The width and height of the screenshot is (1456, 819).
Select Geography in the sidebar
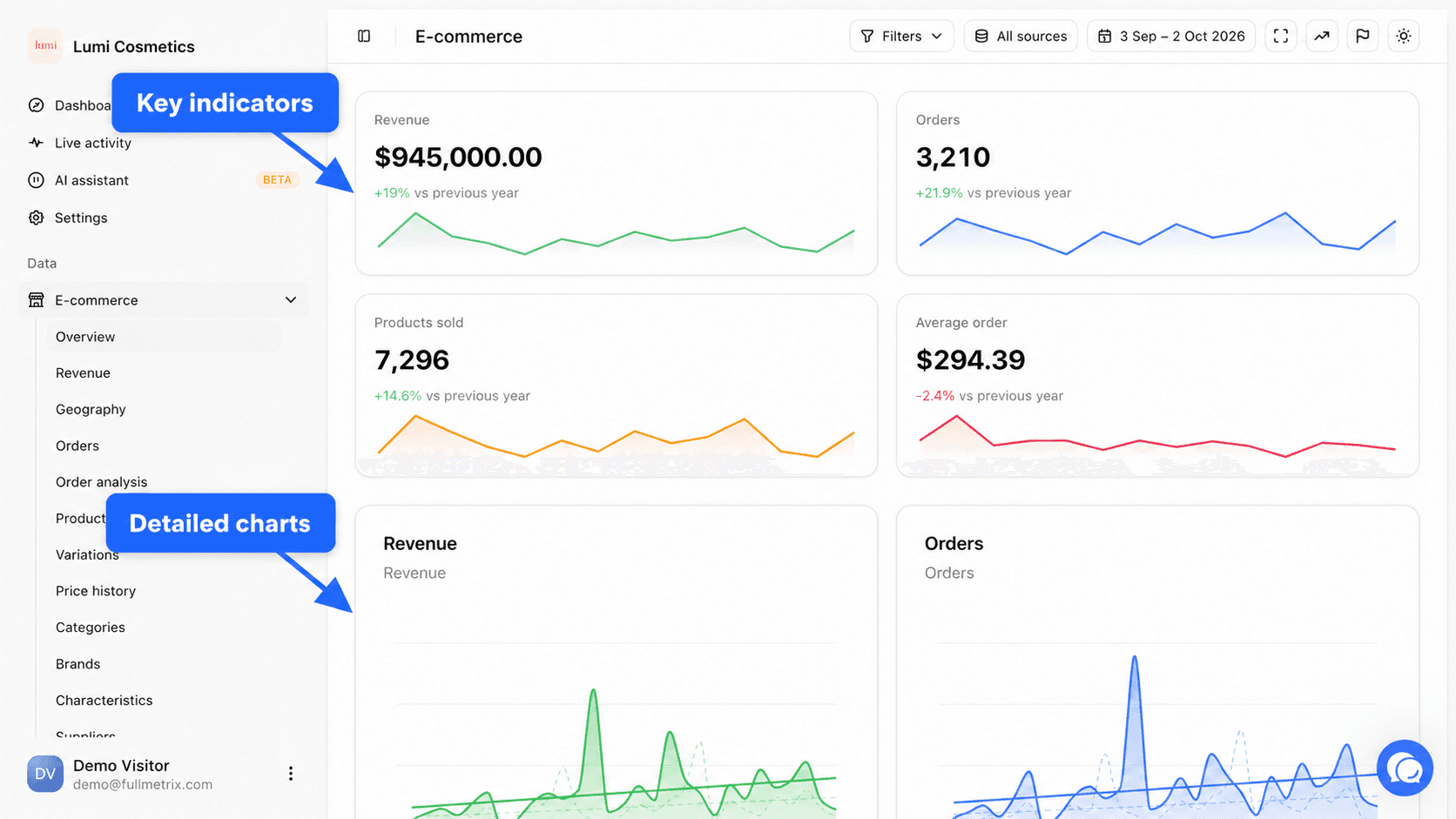91,409
